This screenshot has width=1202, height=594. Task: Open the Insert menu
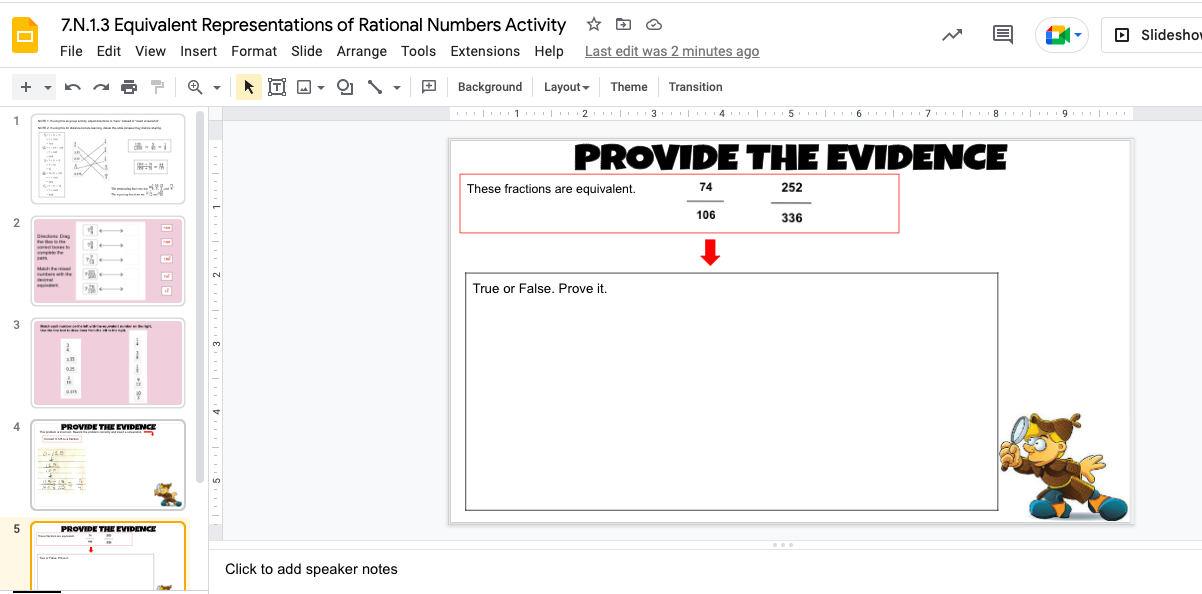click(x=198, y=51)
